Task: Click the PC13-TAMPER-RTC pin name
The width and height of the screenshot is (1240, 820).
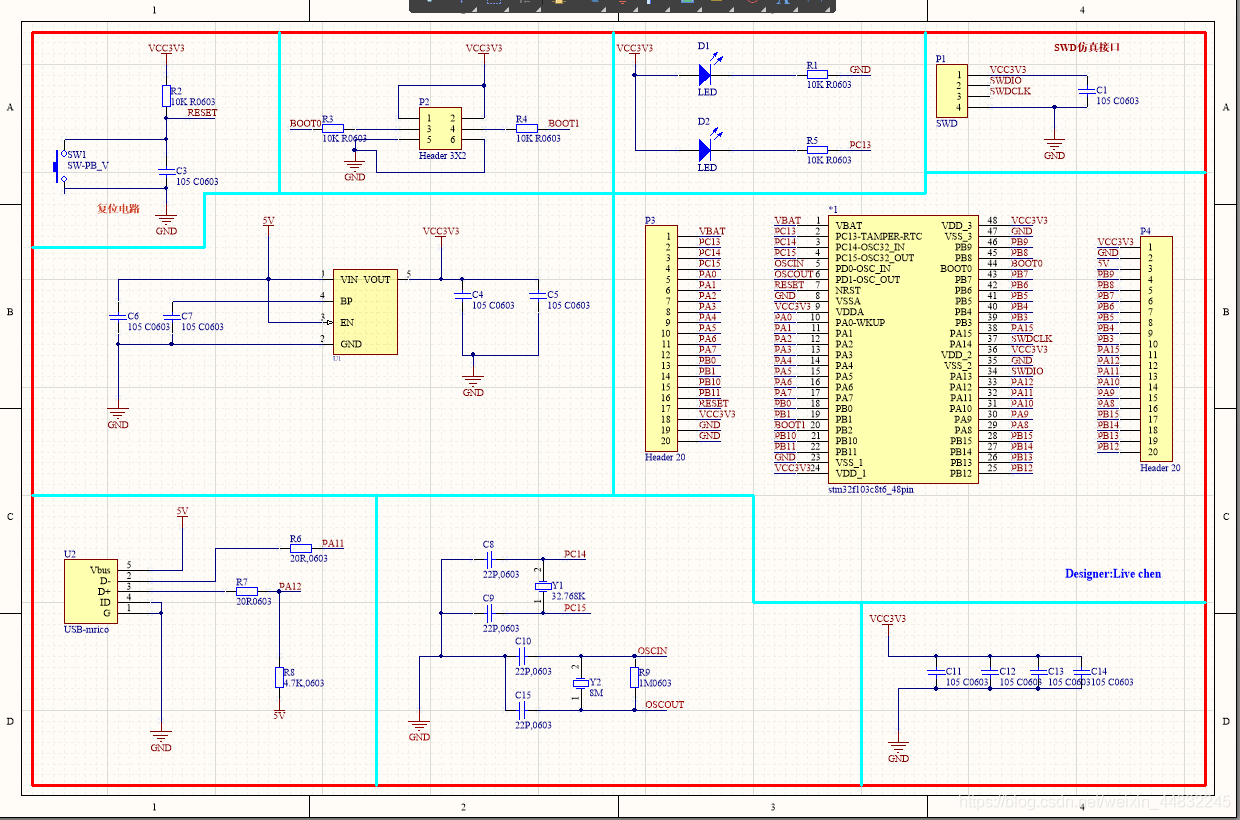Action: click(x=879, y=236)
